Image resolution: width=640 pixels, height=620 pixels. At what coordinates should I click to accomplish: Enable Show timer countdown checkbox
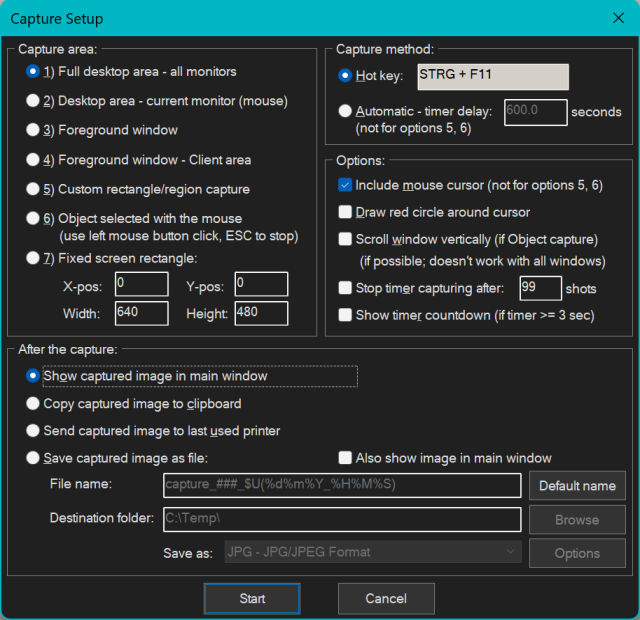[346, 315]
